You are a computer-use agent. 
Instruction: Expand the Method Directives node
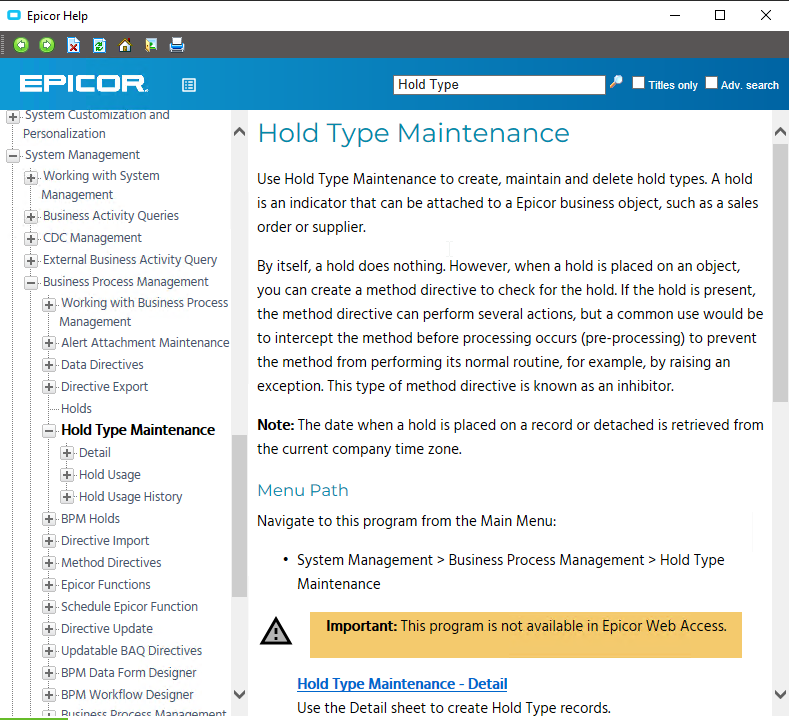pyautogui.click(x=49, y=563)
